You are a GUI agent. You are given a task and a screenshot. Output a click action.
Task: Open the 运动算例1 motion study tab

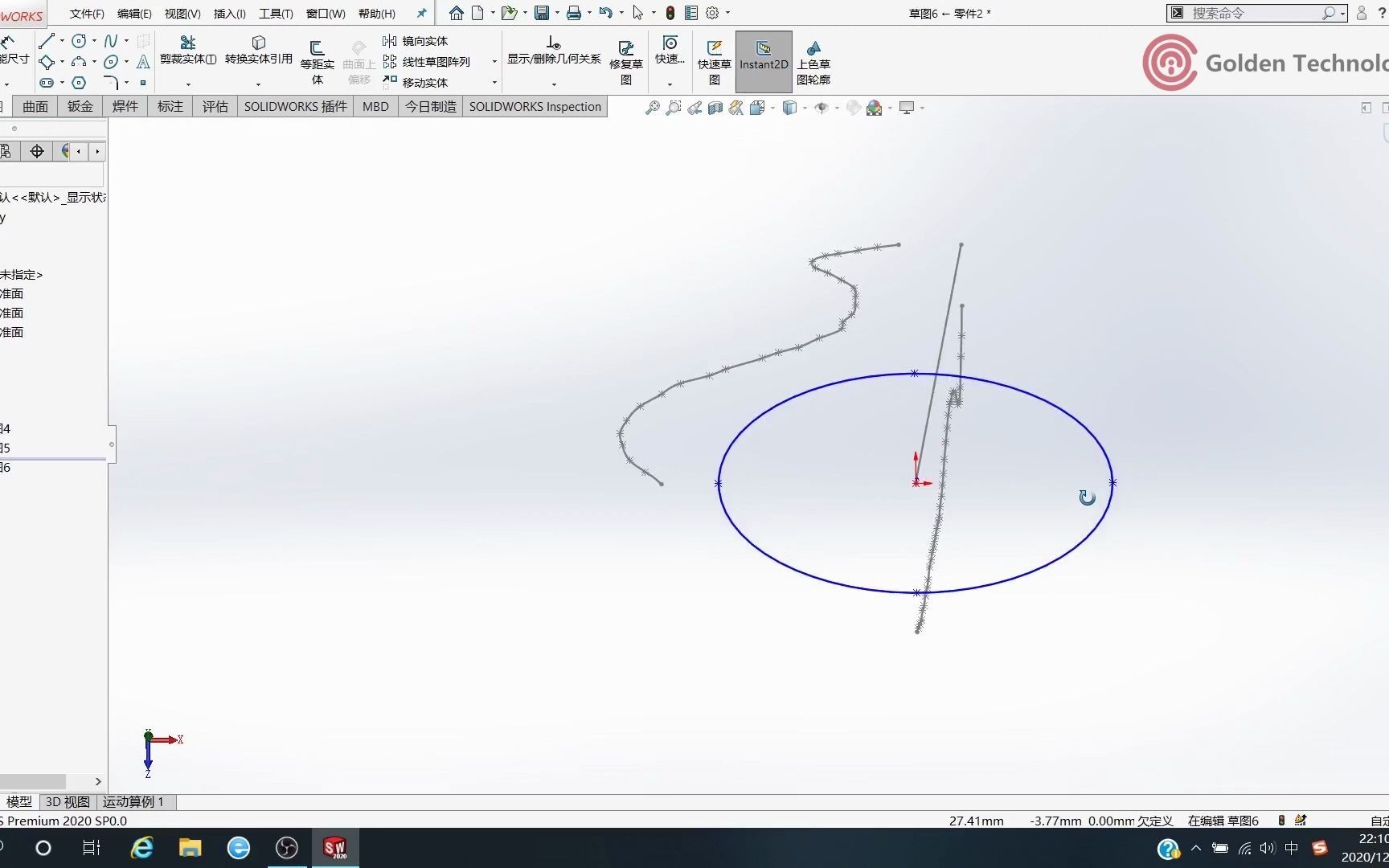(133, 801)
